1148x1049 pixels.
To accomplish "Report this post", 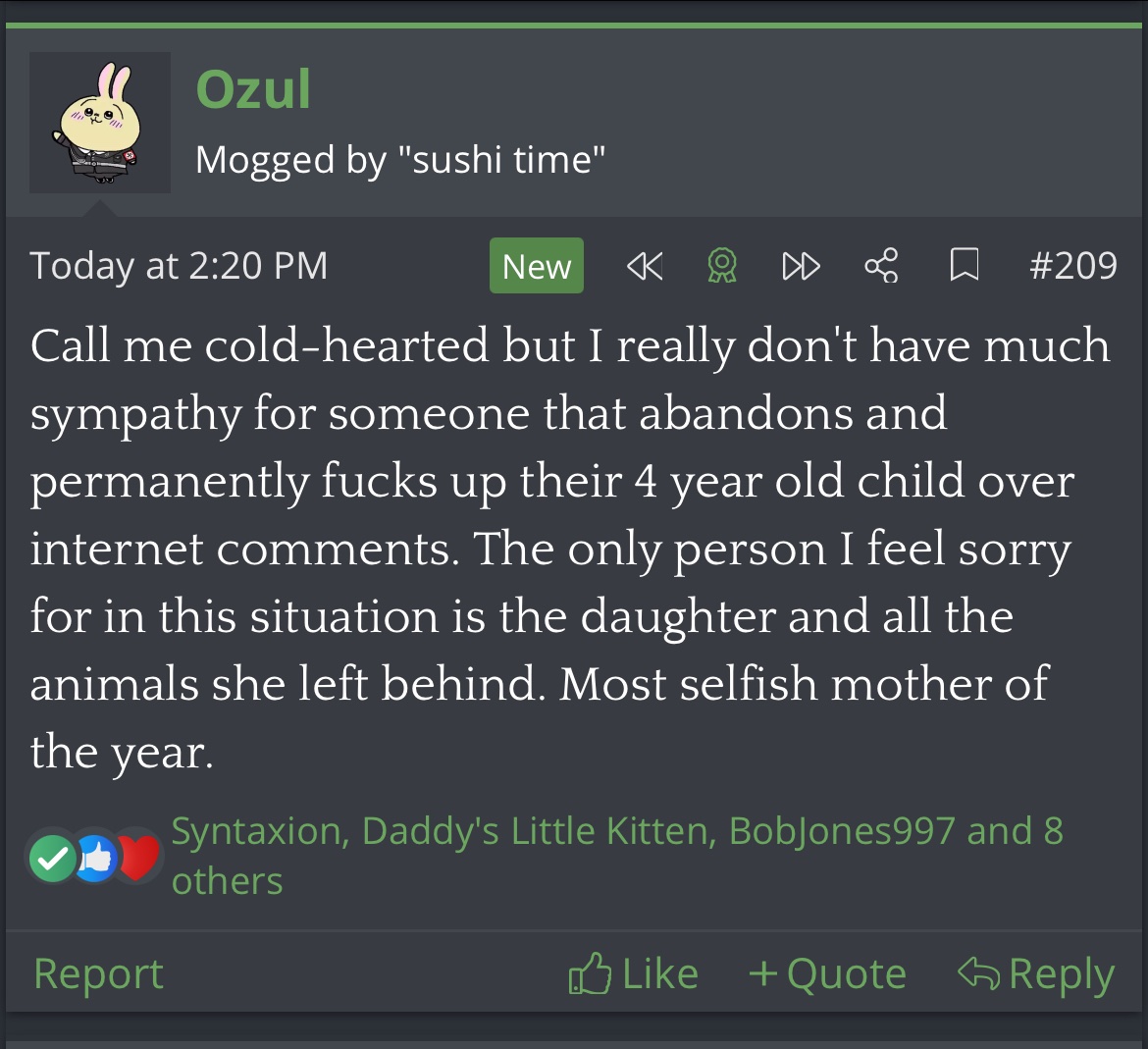I will (98, 973).
